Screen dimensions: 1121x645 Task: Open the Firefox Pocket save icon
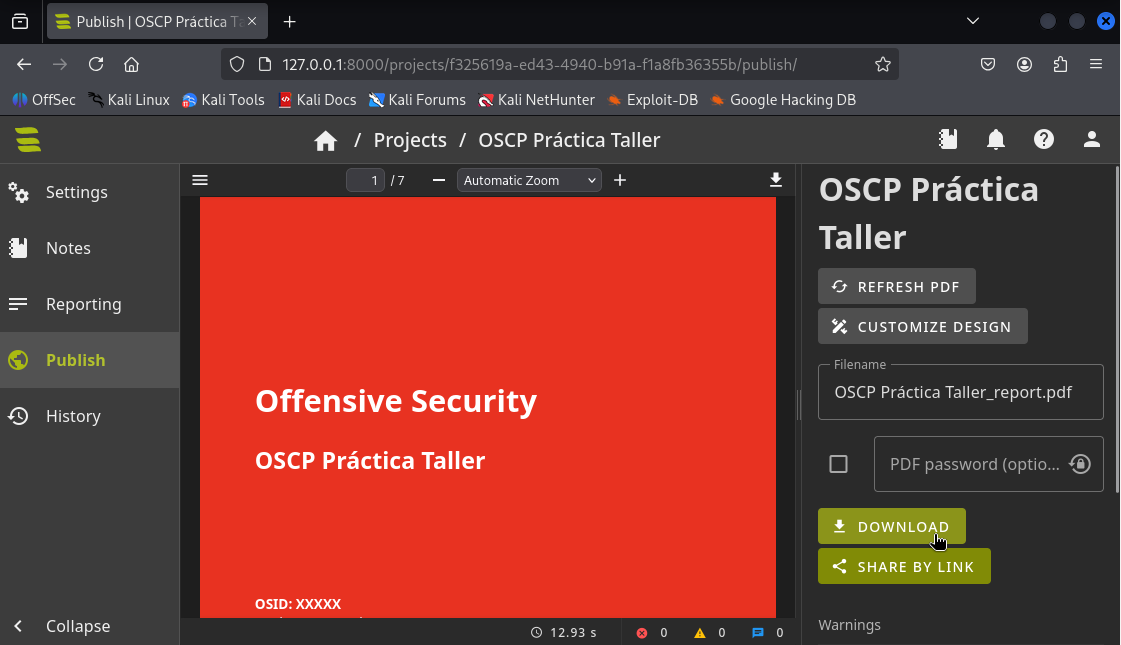point(988,64)
